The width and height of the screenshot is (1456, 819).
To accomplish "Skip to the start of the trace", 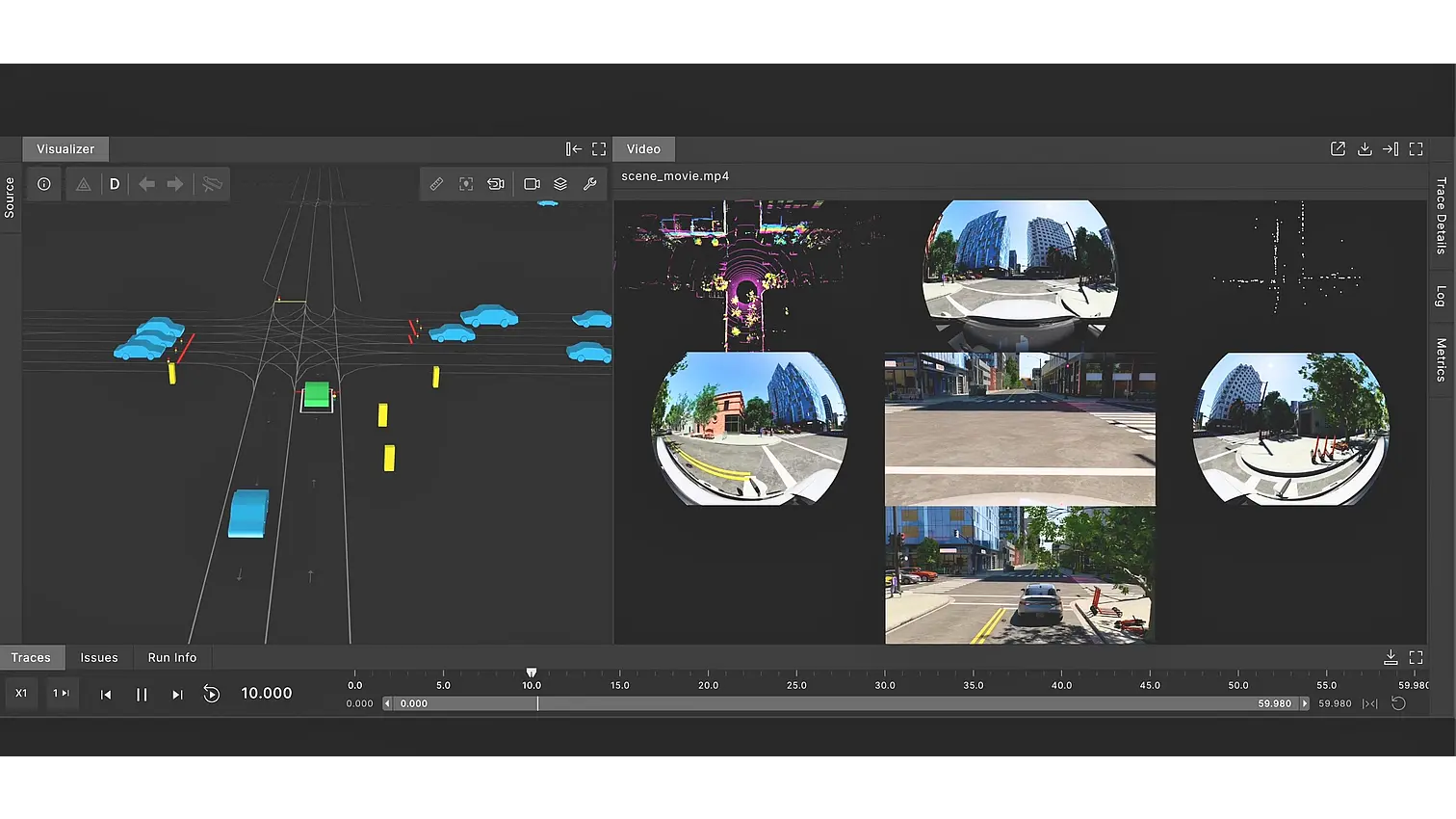I will pyautogui.click(x=106, y=694).
